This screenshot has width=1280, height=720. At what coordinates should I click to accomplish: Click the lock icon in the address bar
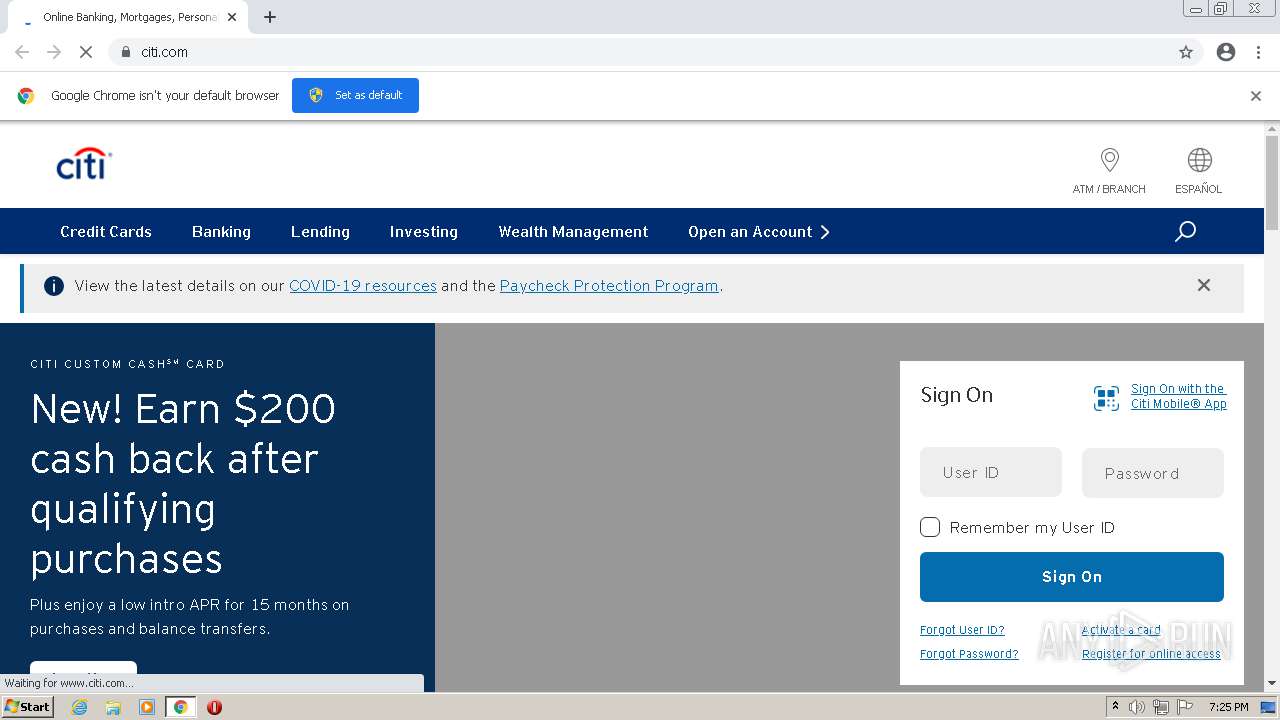click(x=125, y=52)
